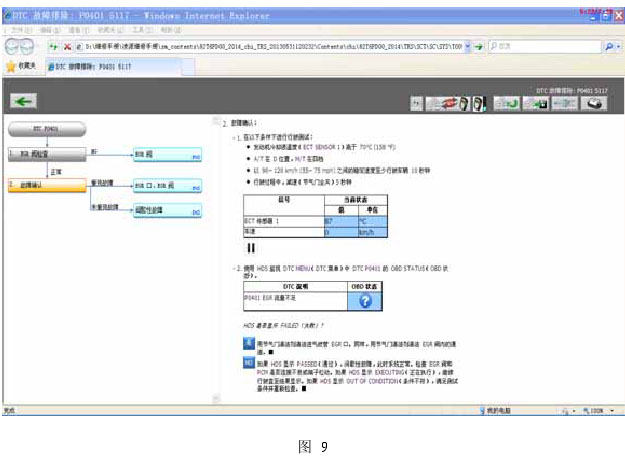Click the browser address bar field
Viewport: 625px width, 460px height.
(270, 47)
